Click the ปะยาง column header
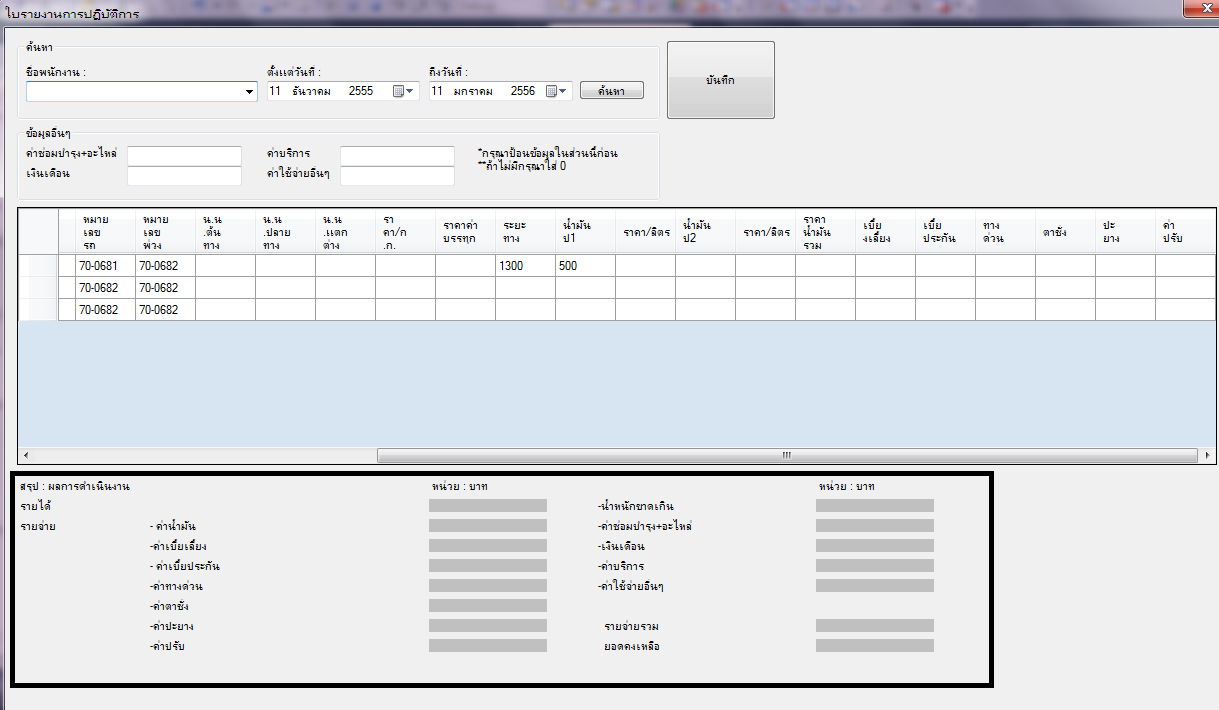The width and height of the screenshot is (1219, 710). 1125,231
